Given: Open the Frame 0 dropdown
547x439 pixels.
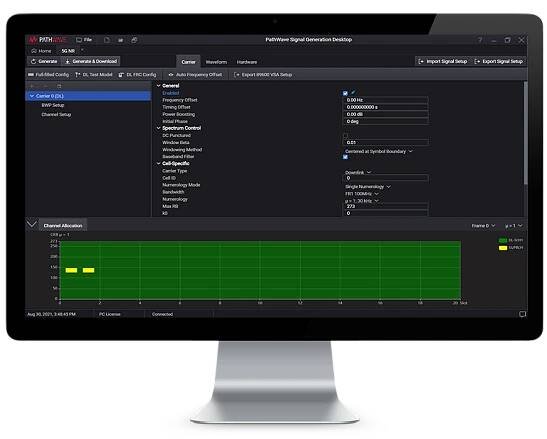Looking at the screenshot, I should click(483, 226).
